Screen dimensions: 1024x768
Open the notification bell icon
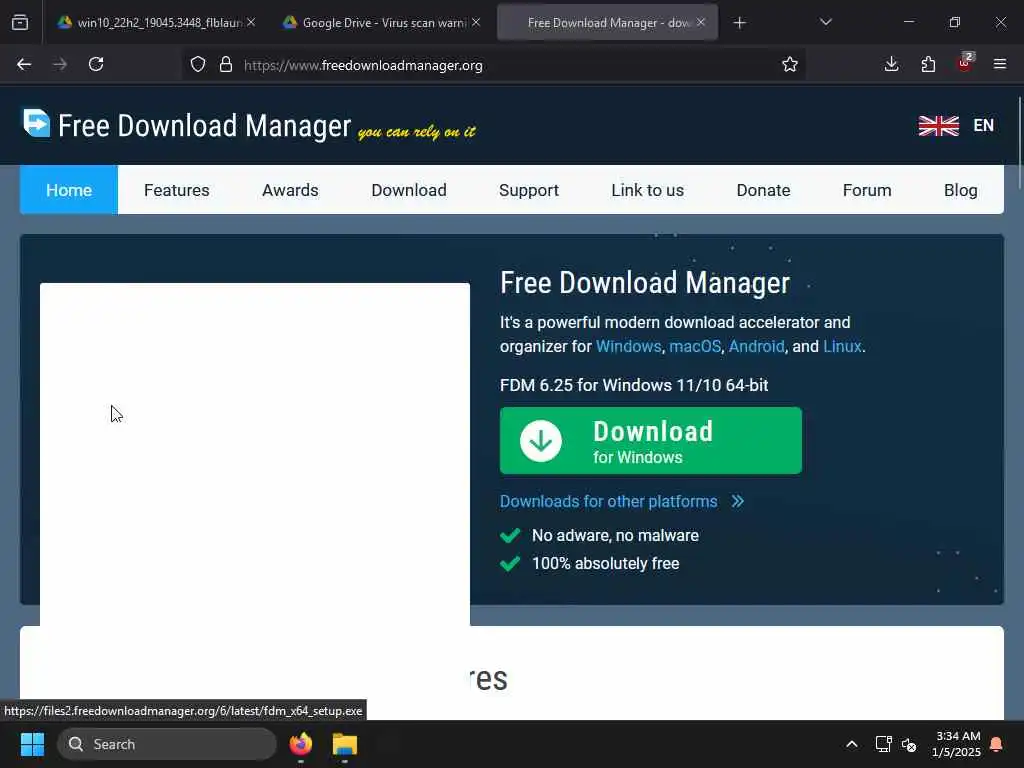(997, 744)
